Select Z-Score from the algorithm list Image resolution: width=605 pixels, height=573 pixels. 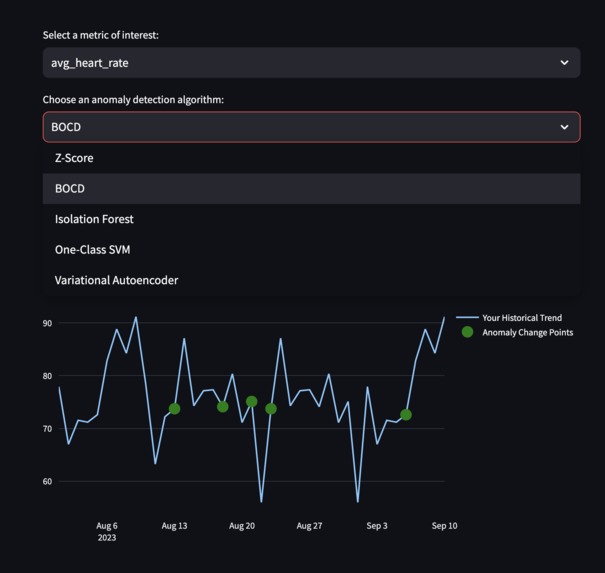click(74, 158)
